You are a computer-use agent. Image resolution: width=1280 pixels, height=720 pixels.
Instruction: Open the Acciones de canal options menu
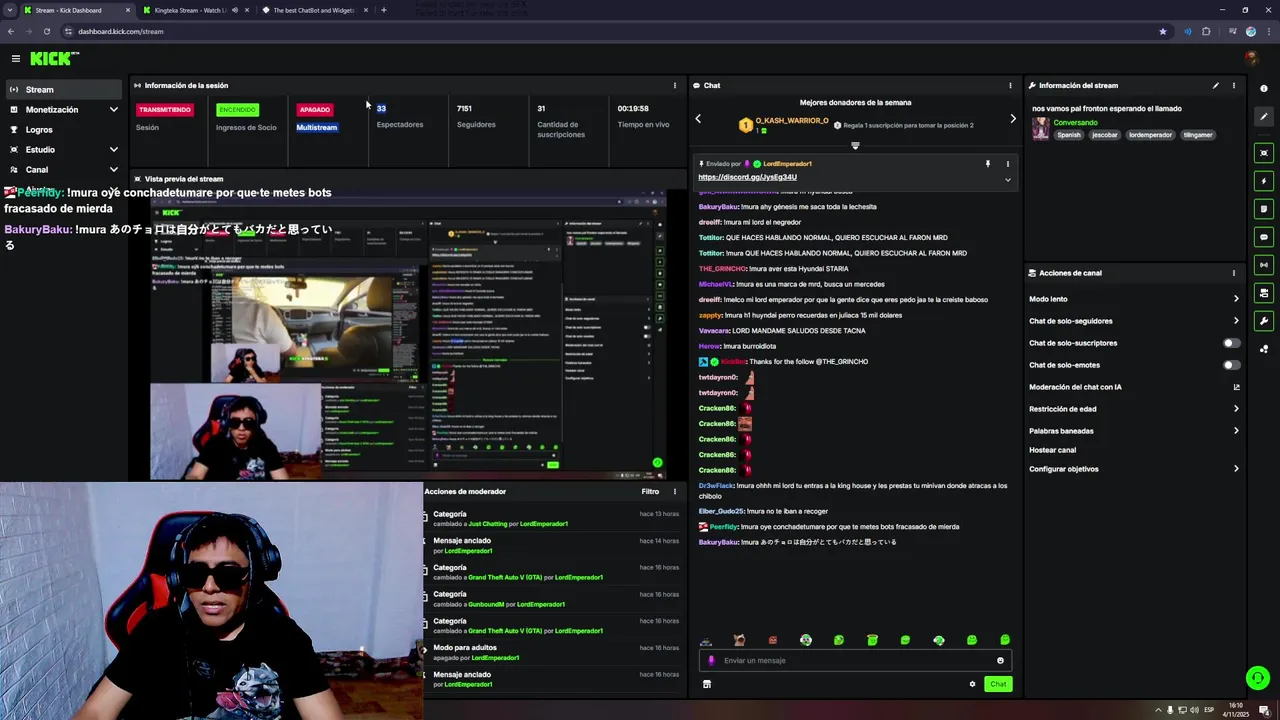(x=1233, y=273)
